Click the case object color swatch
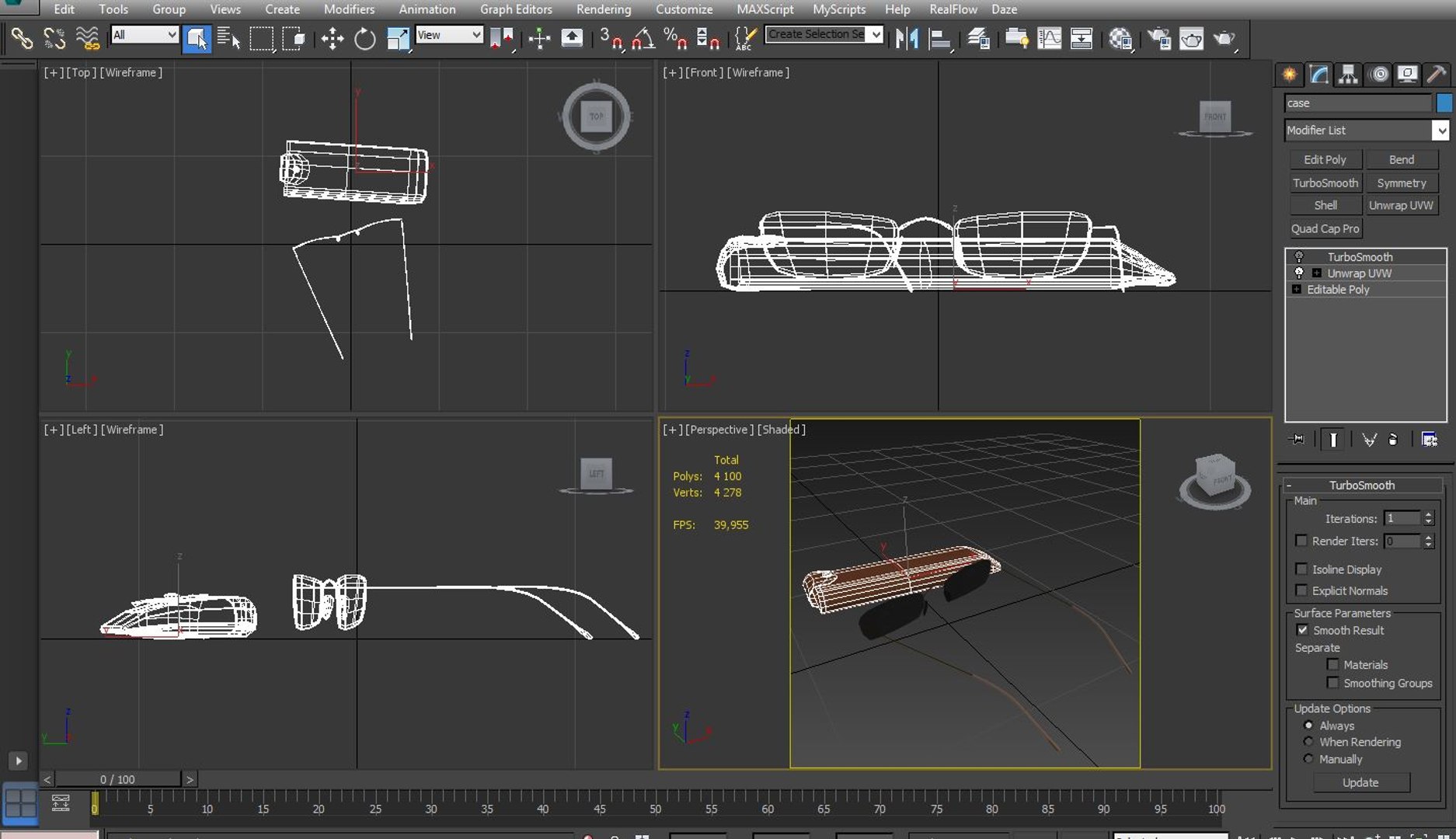This screenshot has width=1456, height=839. [x=1444, y=103]
